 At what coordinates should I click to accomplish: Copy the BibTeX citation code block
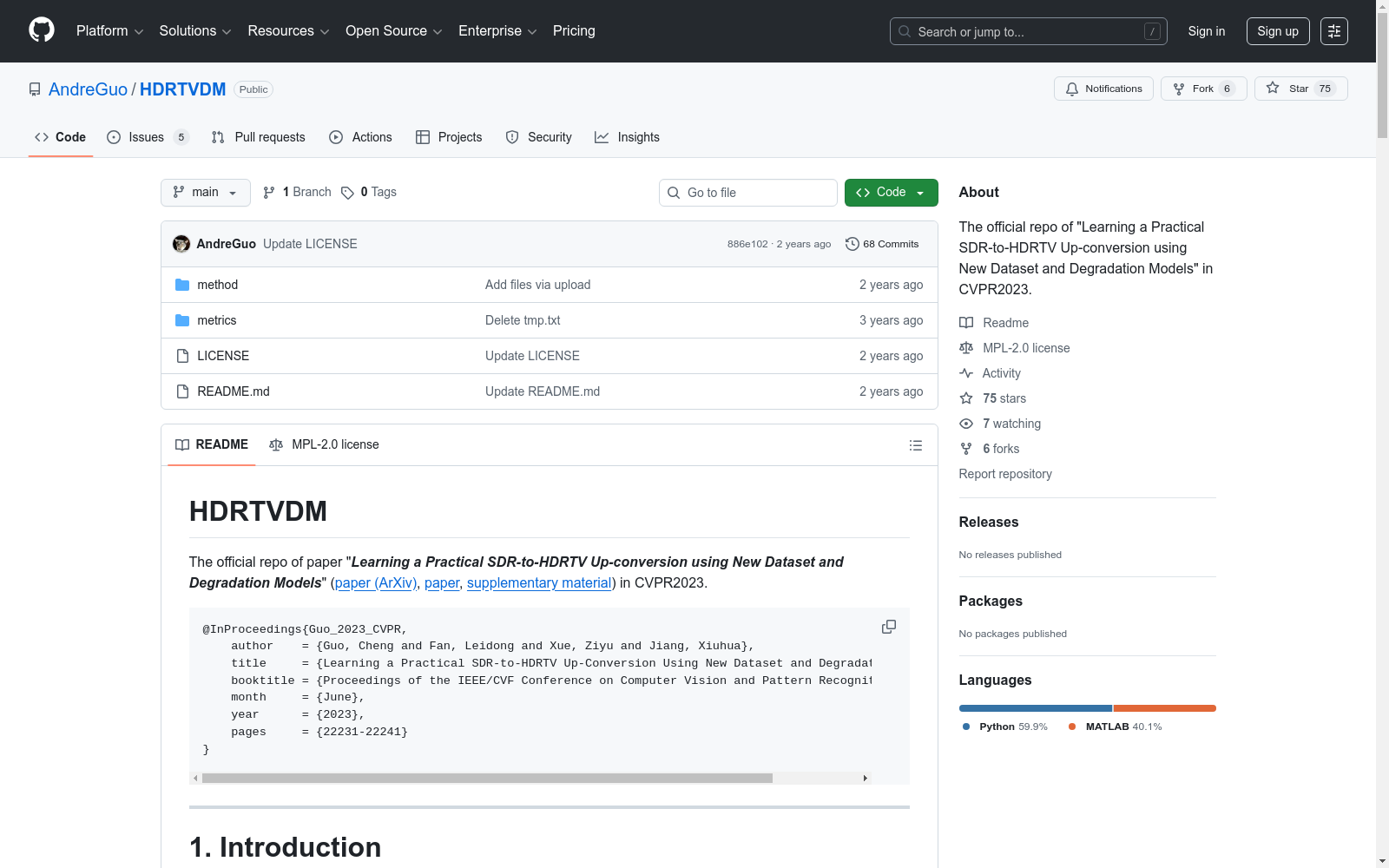(888, 627)
